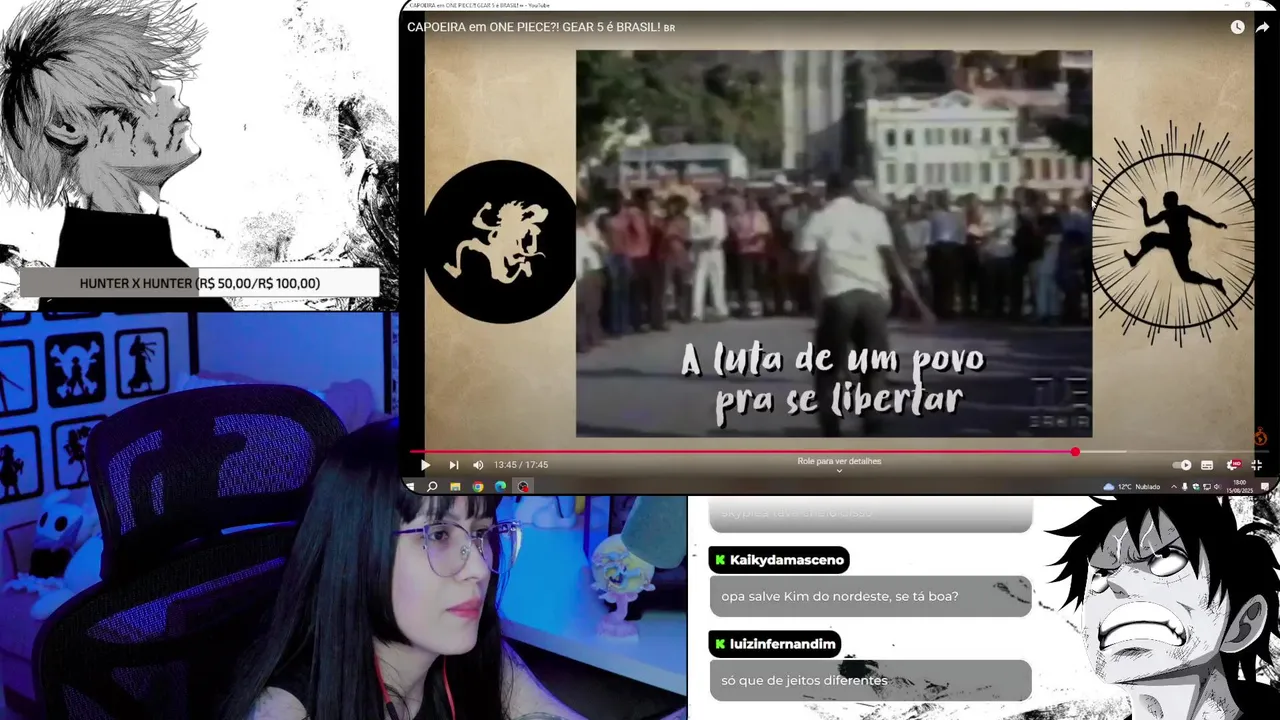The image size is (1280, 720).
Task: Click the taskbar clock showing 18:00
Action: (x=1240, y=487)
